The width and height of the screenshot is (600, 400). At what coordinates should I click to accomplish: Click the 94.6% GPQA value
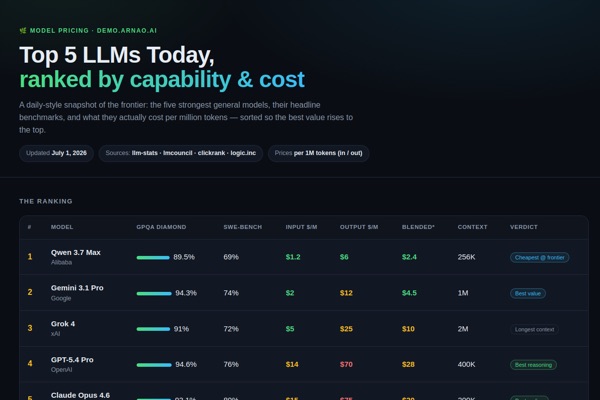pos(186,365)
